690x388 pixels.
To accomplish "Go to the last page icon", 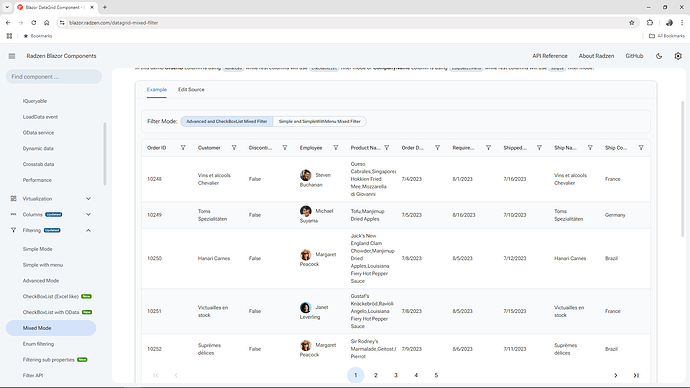I will 636,375.
